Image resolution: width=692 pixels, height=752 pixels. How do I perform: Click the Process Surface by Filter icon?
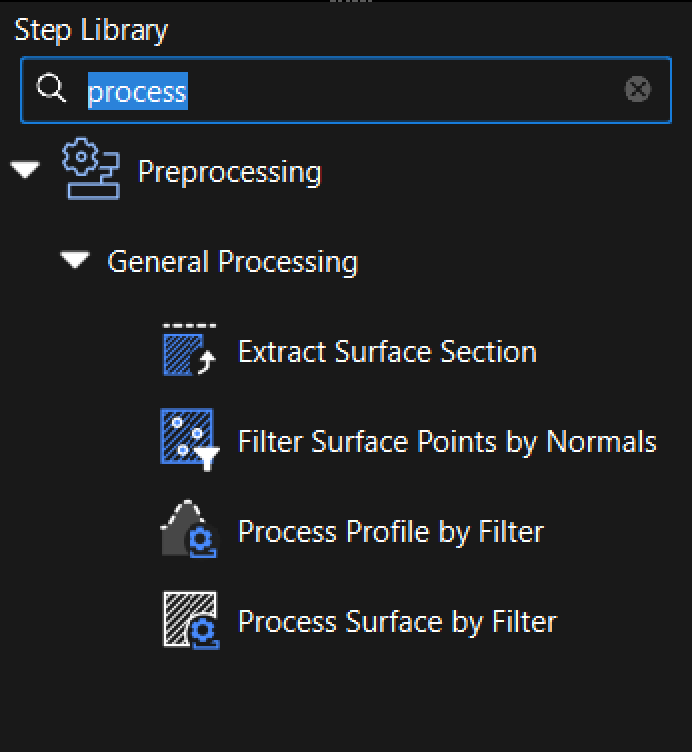190,620
